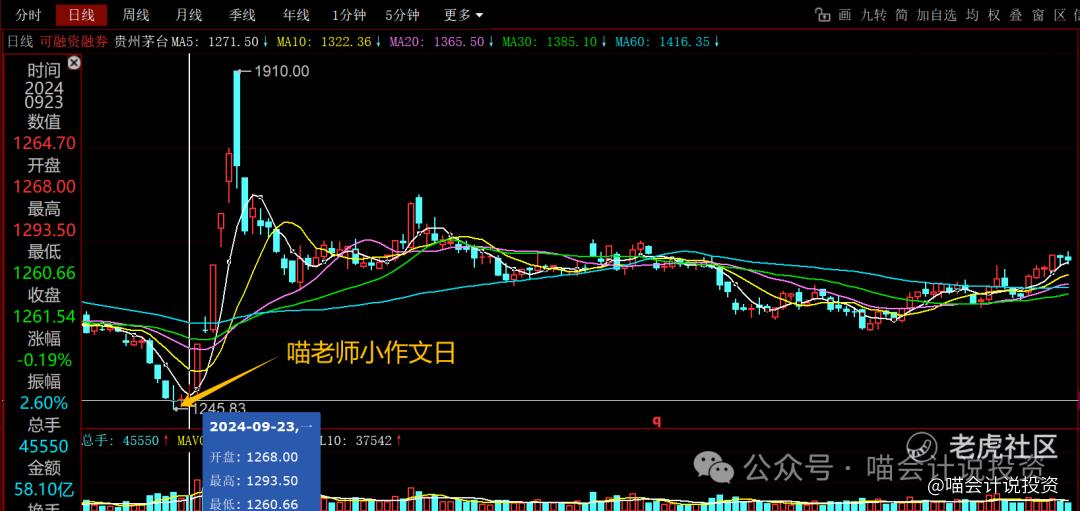This screenshot has width=1080, height=511.
Task: Open the 季线 quarterly chart
Action: point(242,14)
